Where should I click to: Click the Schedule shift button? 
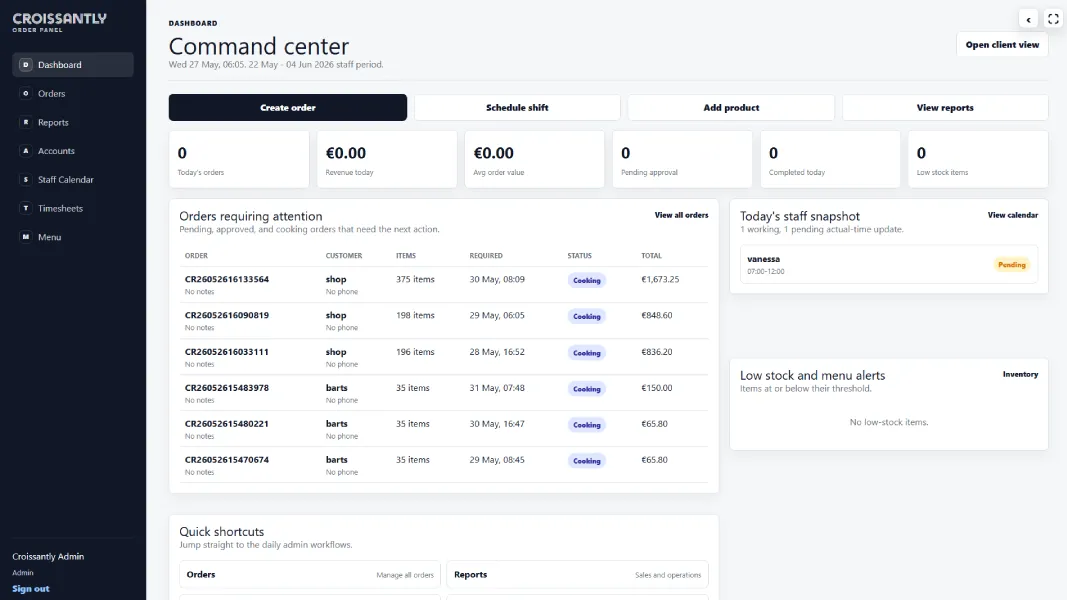pos(517,107)
